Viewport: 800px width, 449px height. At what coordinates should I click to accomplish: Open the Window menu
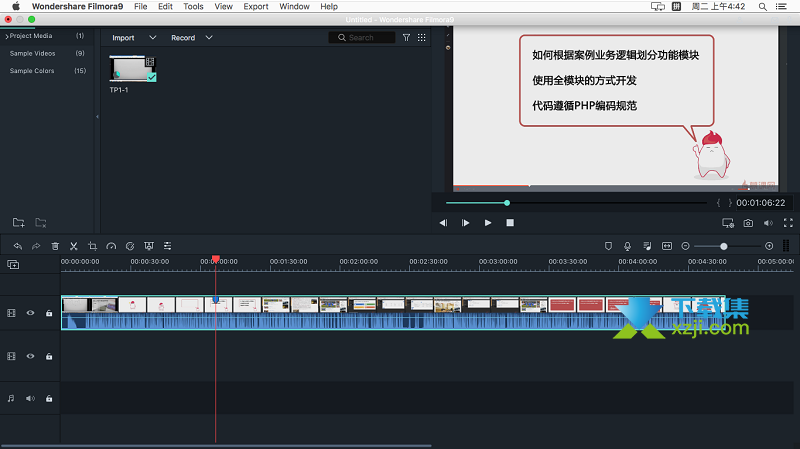tap(294, 7)
